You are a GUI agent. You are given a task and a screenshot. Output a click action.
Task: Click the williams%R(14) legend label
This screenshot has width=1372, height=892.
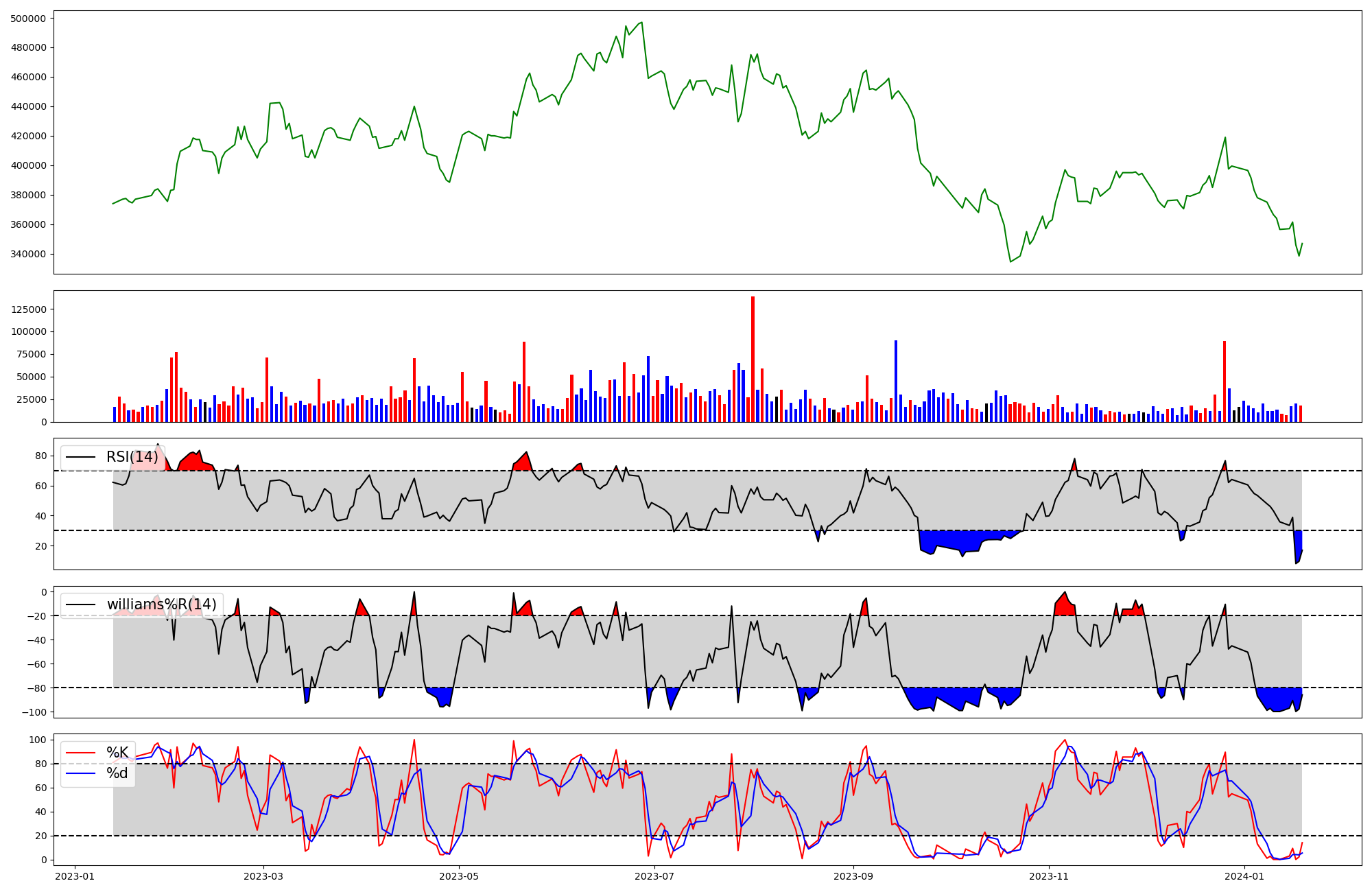pyautogui.click(x=161, y=605)
